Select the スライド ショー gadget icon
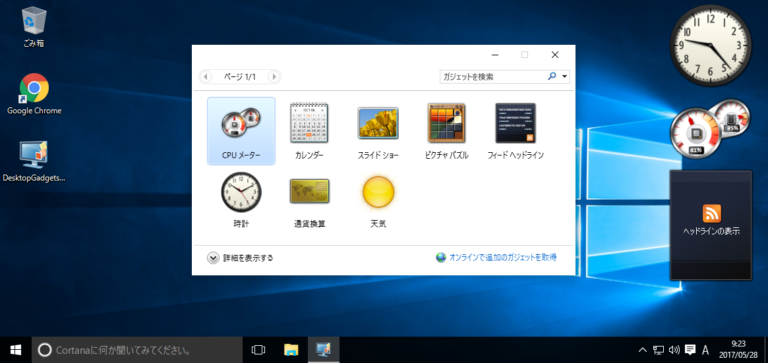768x363 pixels. (x=378, y=122)
